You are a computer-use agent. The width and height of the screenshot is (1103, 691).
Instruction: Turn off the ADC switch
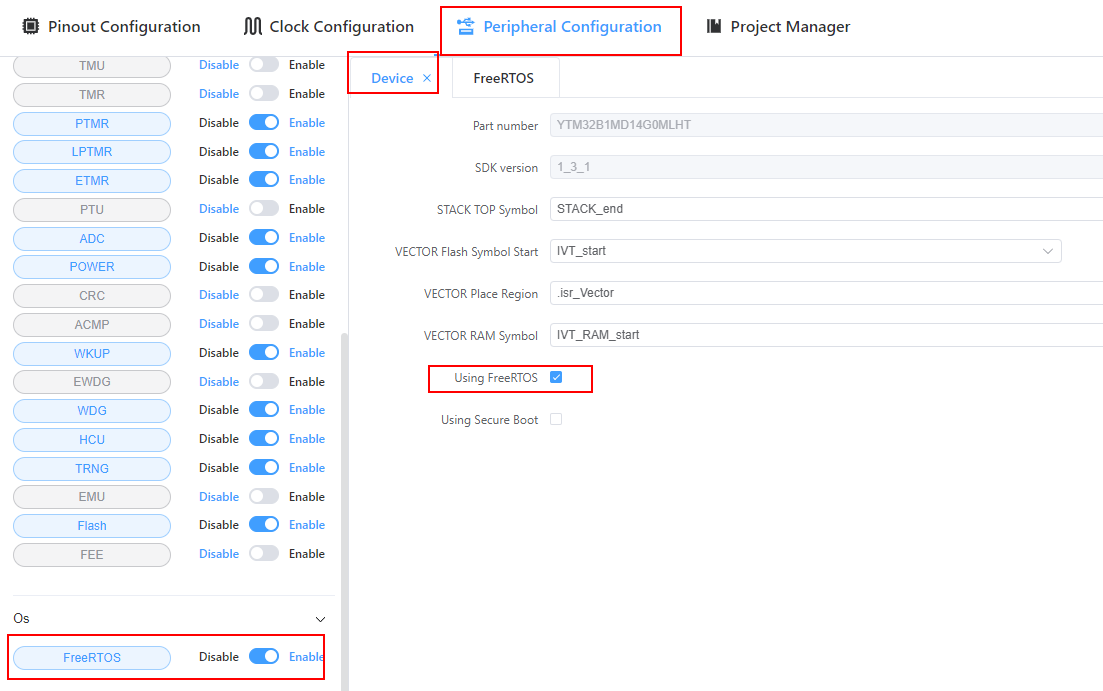pos(264,237)
